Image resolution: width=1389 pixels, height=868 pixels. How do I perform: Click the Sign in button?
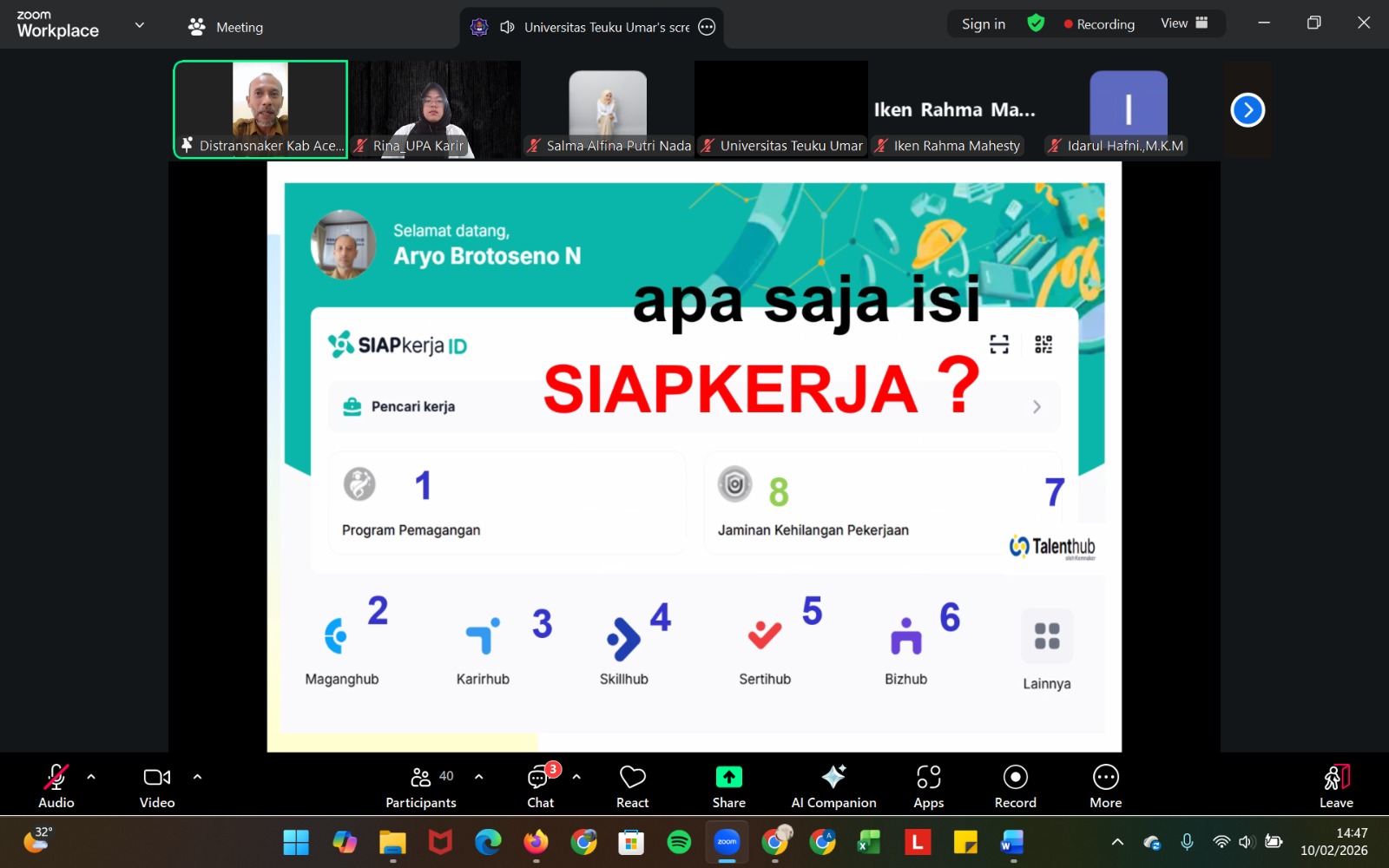pos(983,24)
